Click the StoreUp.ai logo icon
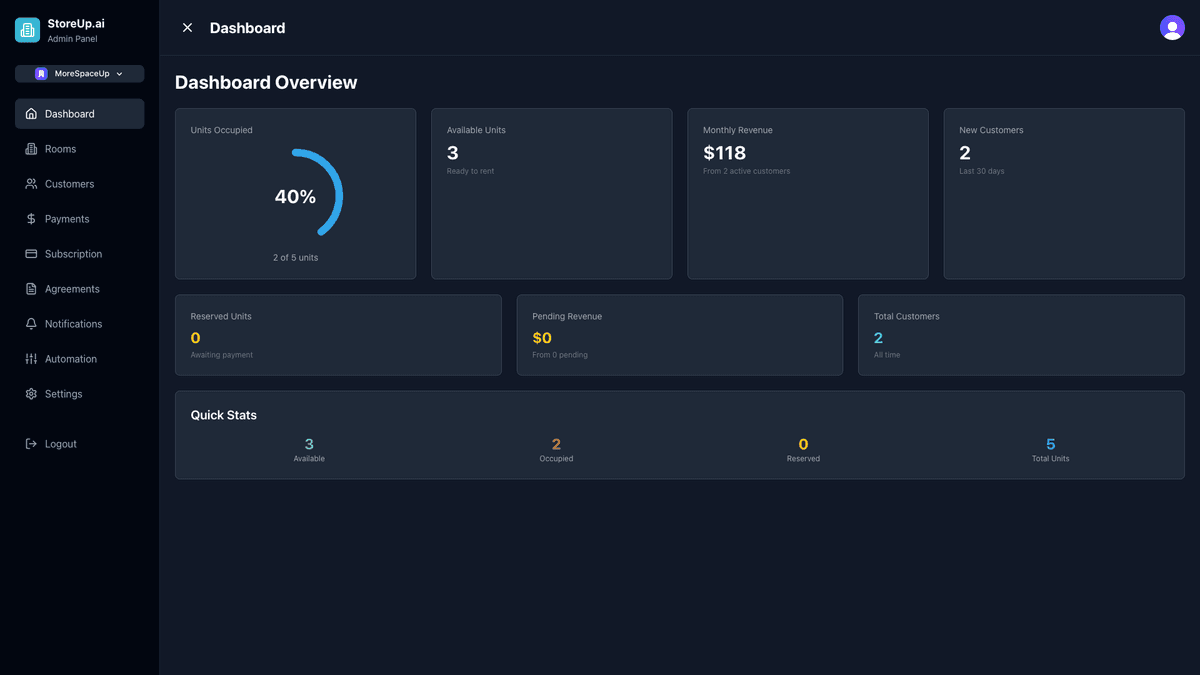Image resolution: width=1200 pixels, height=675 pixels. (26, 29)
